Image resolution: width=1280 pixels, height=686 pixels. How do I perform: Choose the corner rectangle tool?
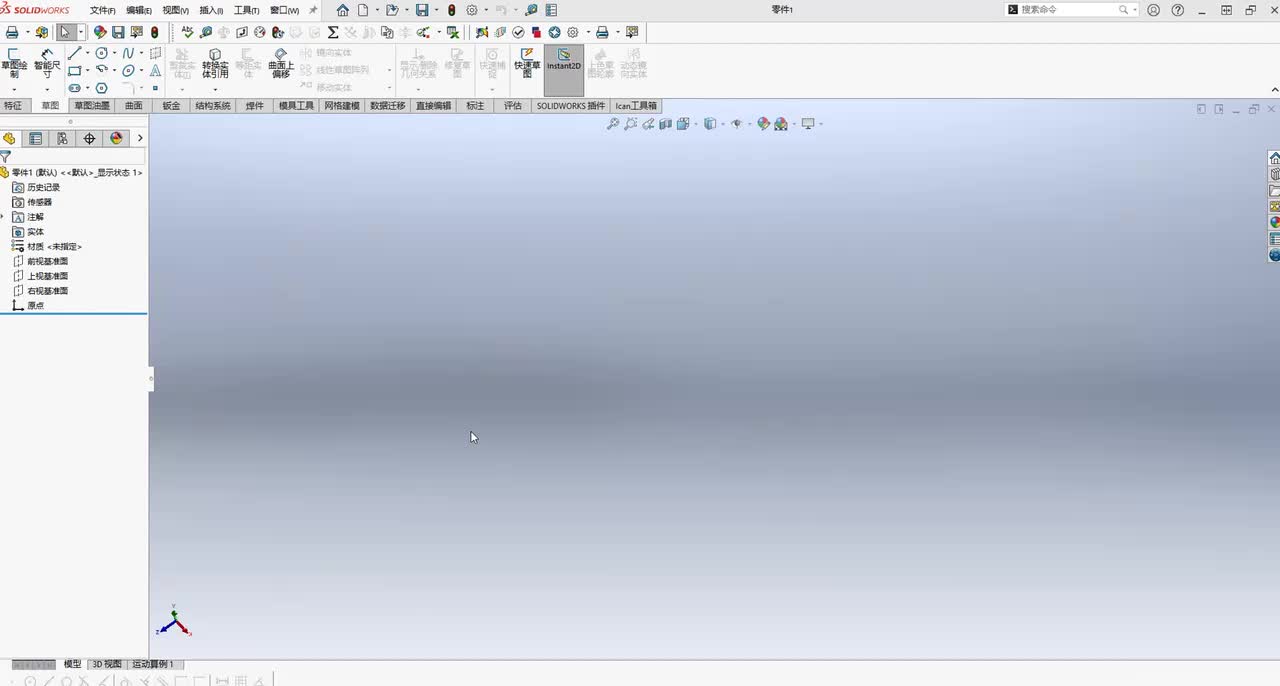tap(75, 71)
